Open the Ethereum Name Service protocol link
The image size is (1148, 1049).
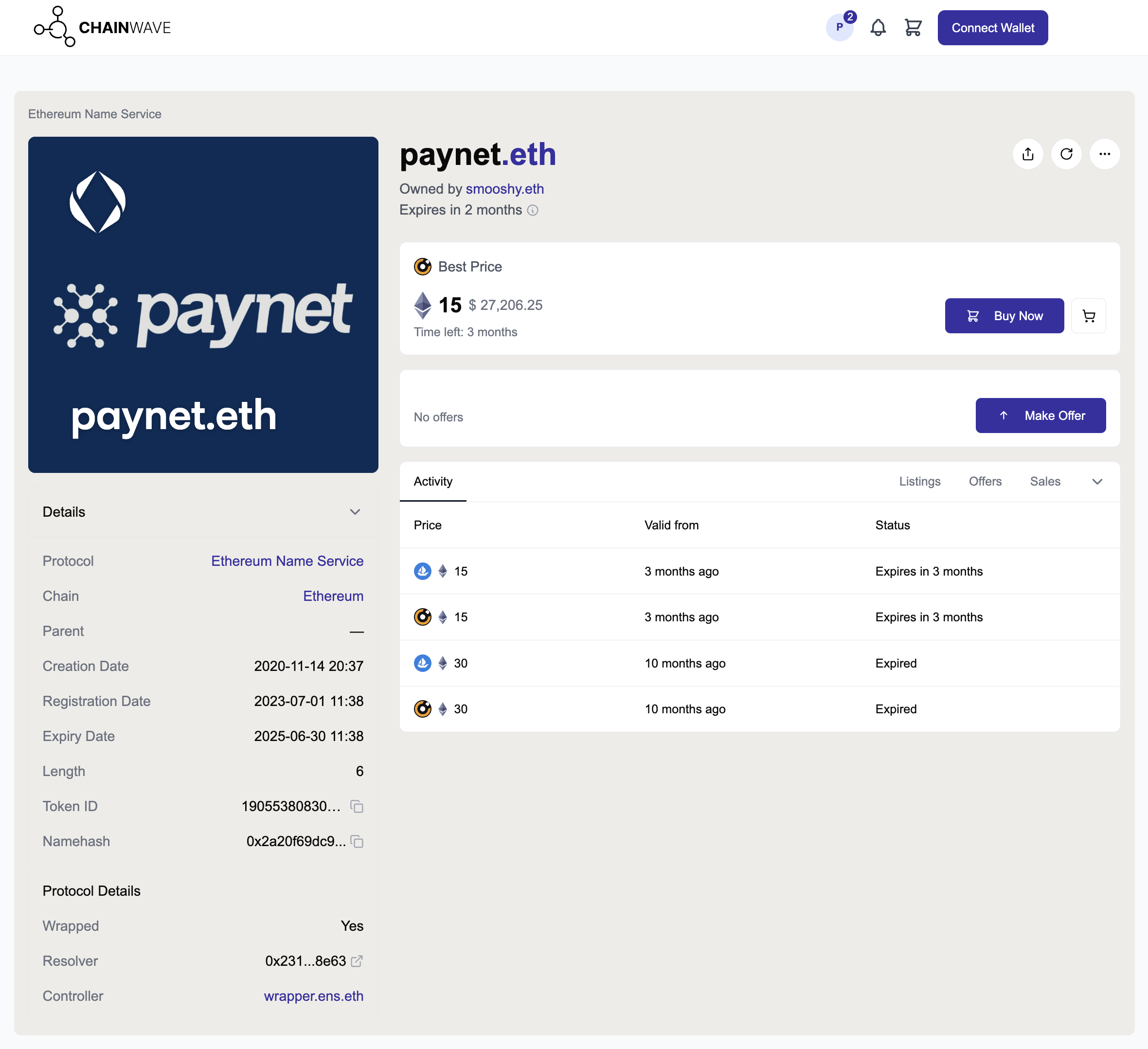(287, 561)
